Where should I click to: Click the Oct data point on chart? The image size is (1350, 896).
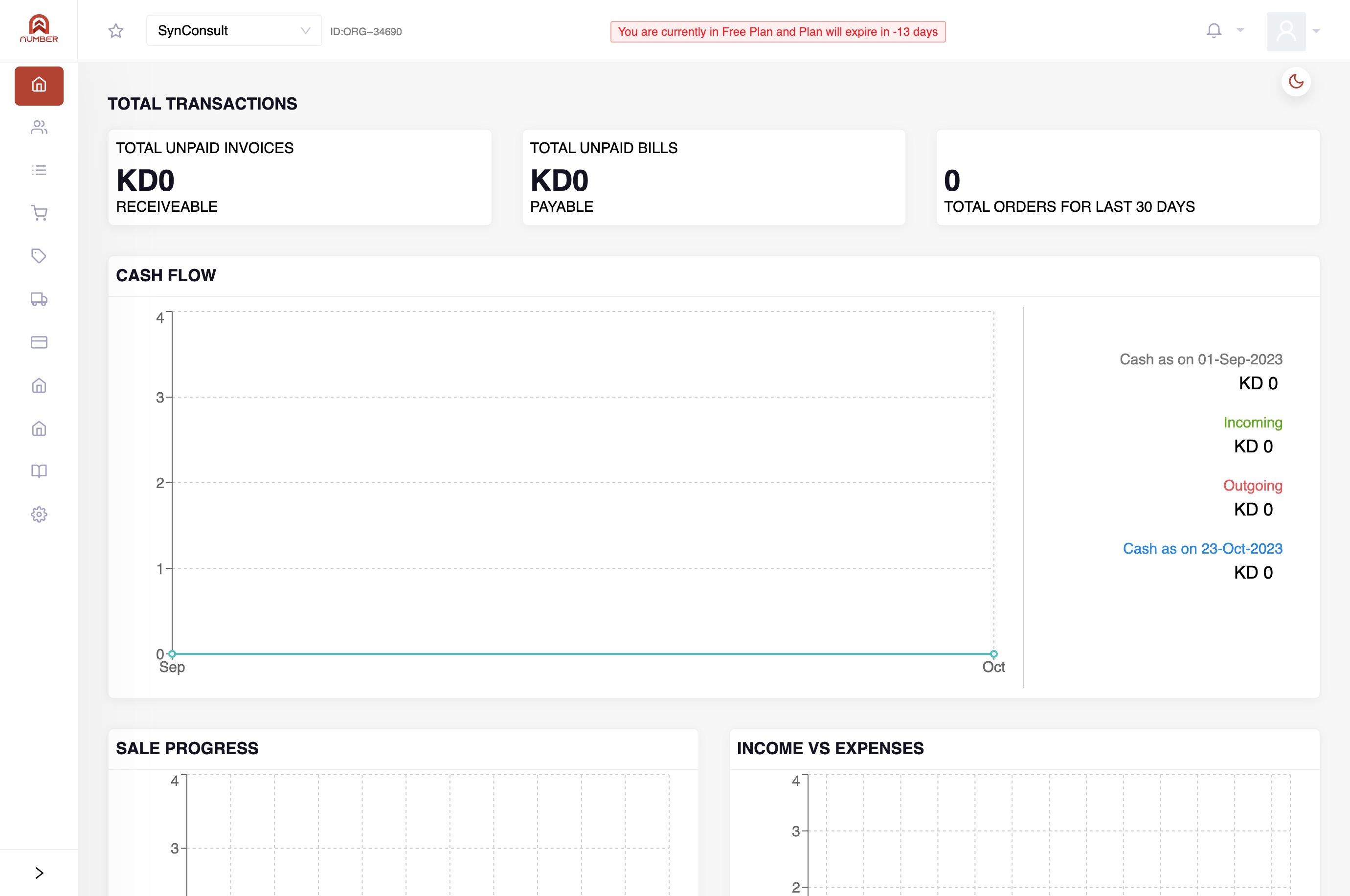pyautogui.click(x=993, y=654)
